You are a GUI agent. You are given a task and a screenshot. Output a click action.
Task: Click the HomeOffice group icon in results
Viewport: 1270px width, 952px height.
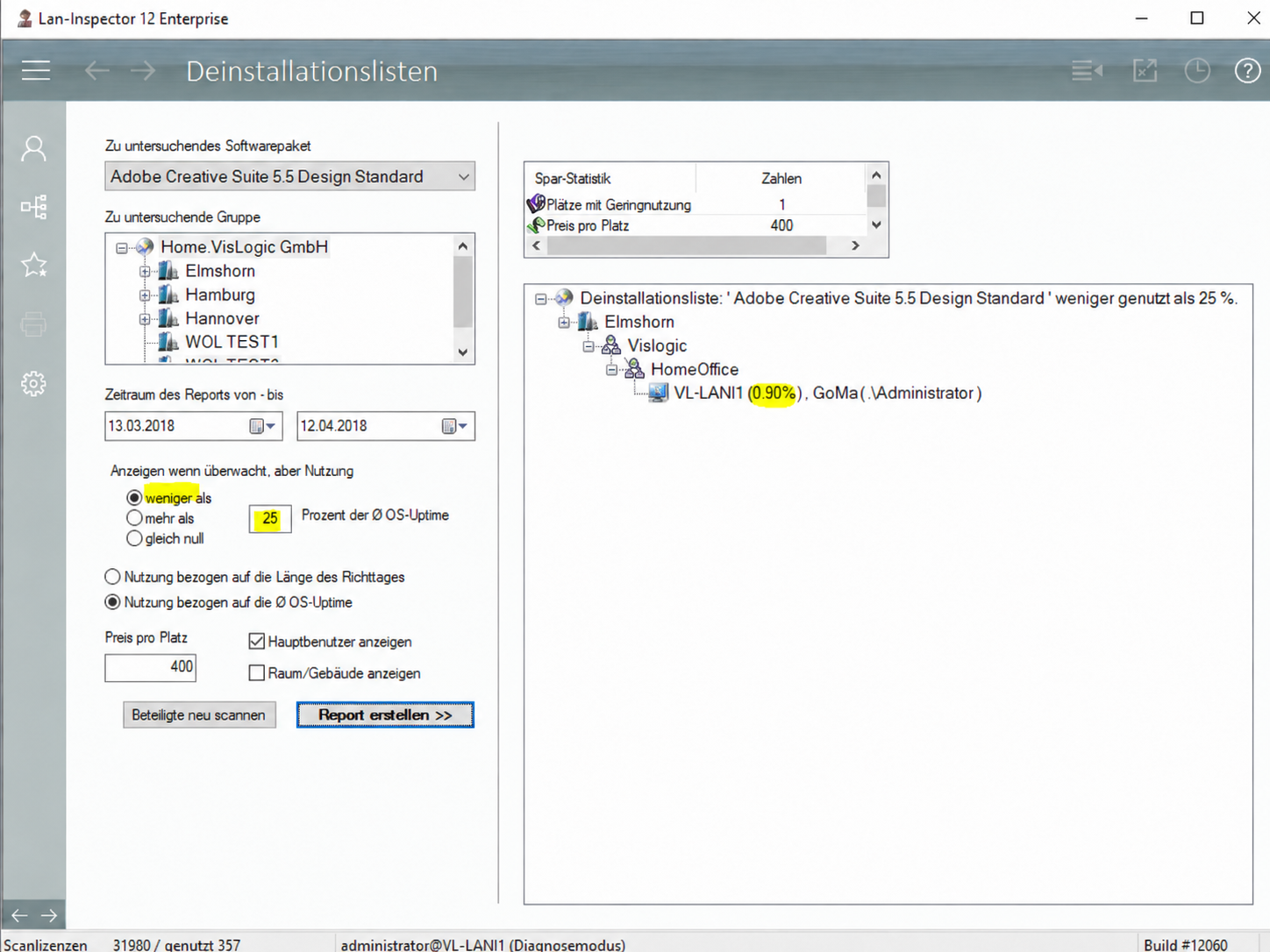coord(634,369)
